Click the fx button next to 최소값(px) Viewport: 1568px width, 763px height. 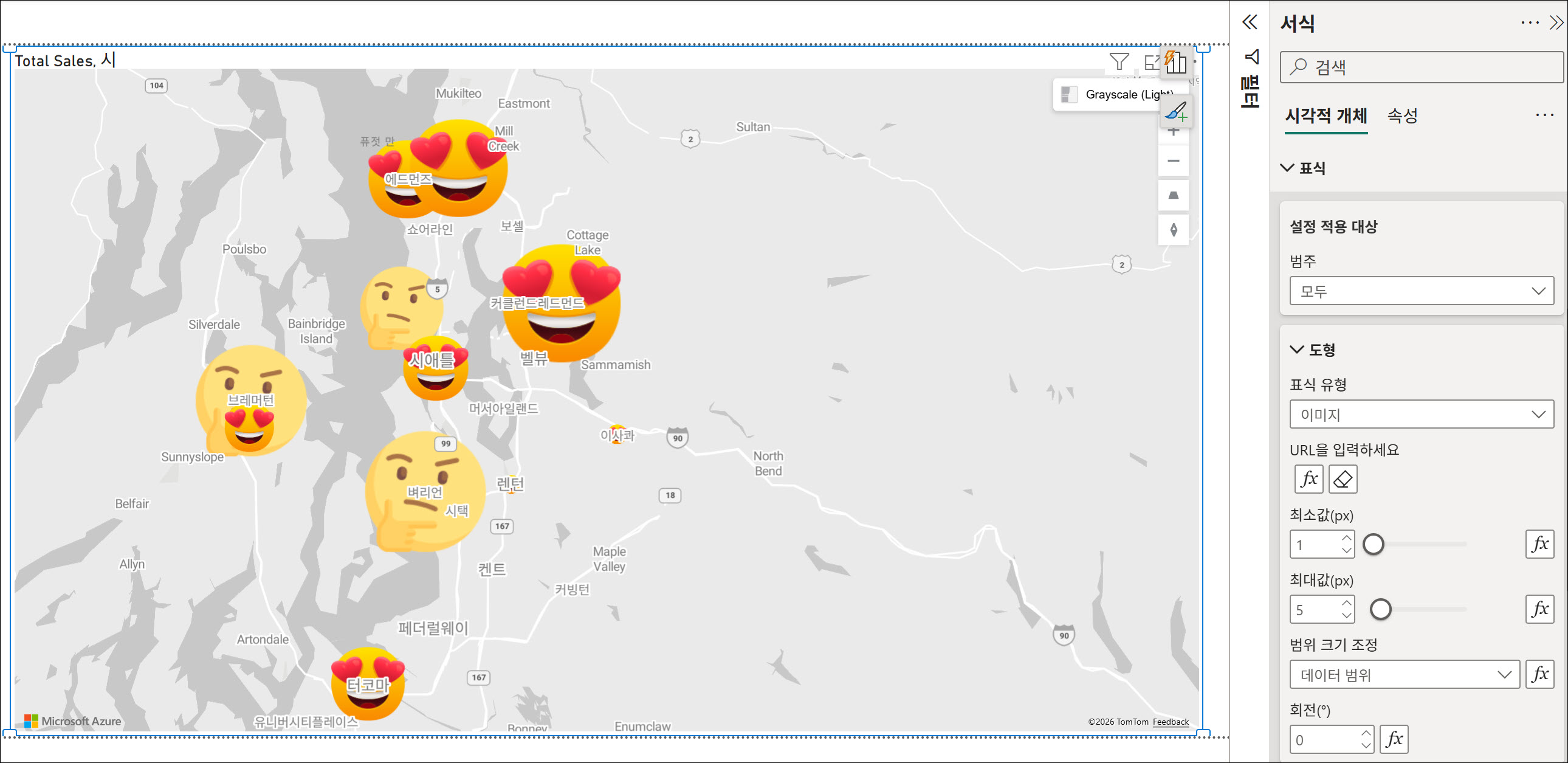1539,544
